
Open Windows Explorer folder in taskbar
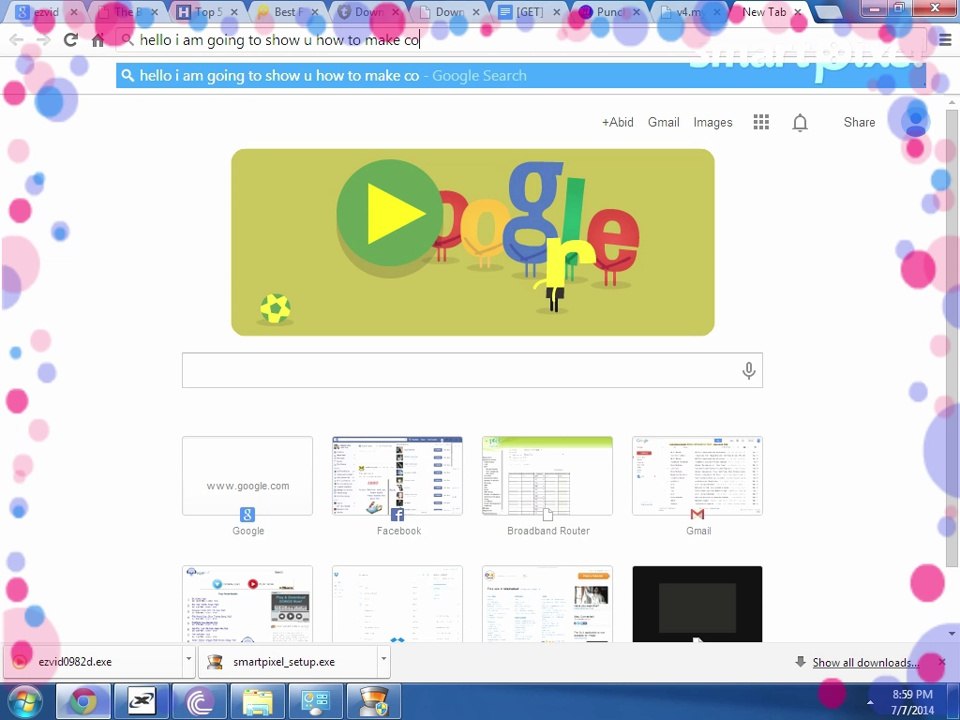[x=258, y=702]
